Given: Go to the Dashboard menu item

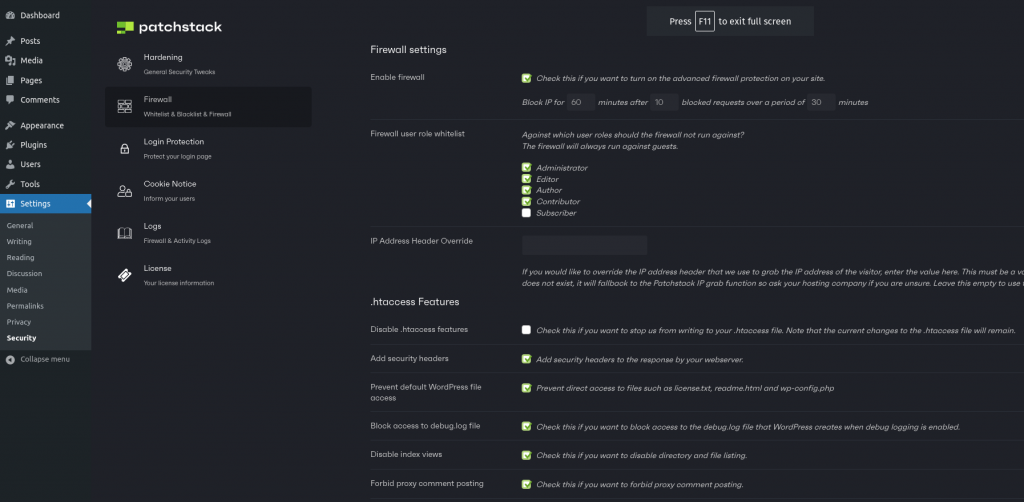Looking at the screenshot, I should coord(39,15).
